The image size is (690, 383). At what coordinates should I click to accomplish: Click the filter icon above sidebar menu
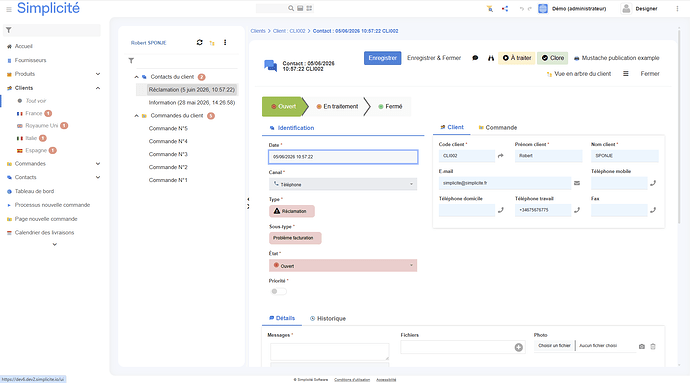click(8, 30)
